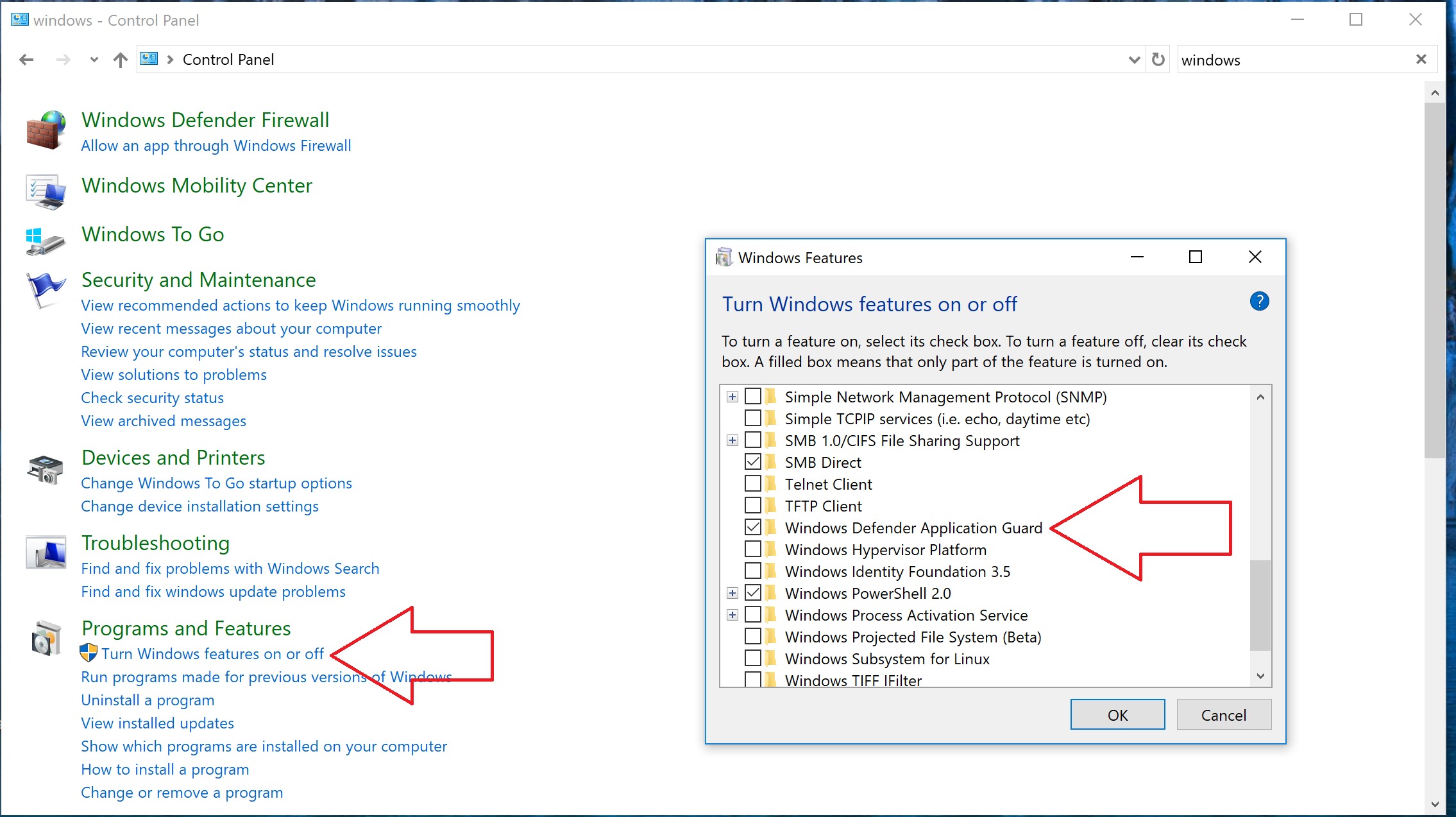The height and width of the screenshot is (817, 1456).
Task: Click the Windows Features list scrollbar thumb
Action: [1260, 605]
